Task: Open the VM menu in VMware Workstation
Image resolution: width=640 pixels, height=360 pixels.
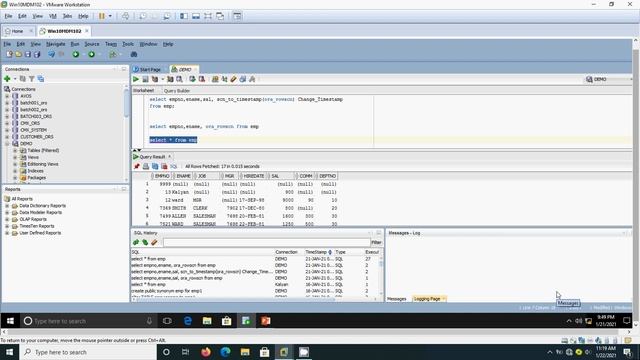Action: [x=53, y=16]
